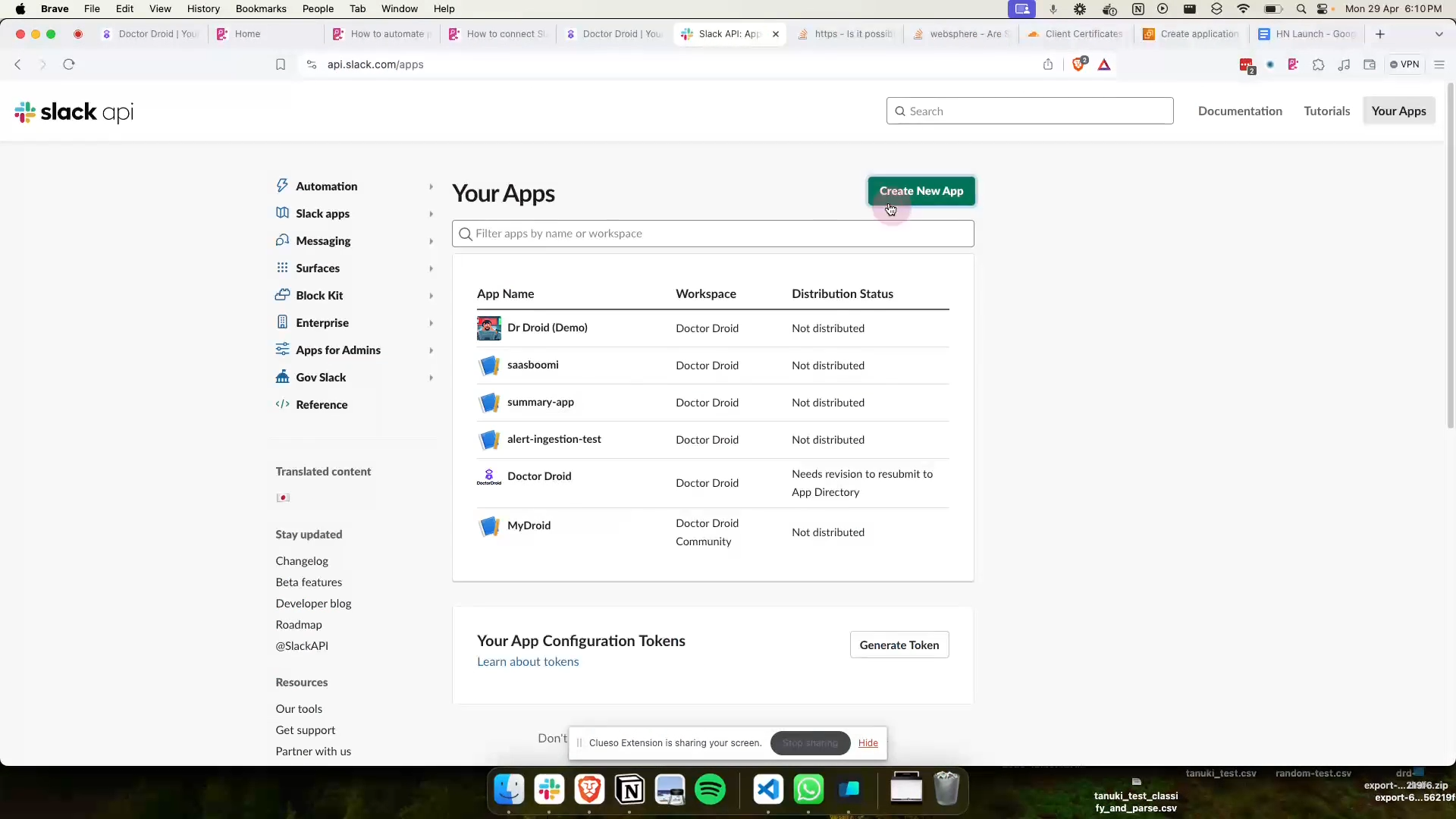
Task: Click the Filter apps by name field
Action: tap(713, 234)
